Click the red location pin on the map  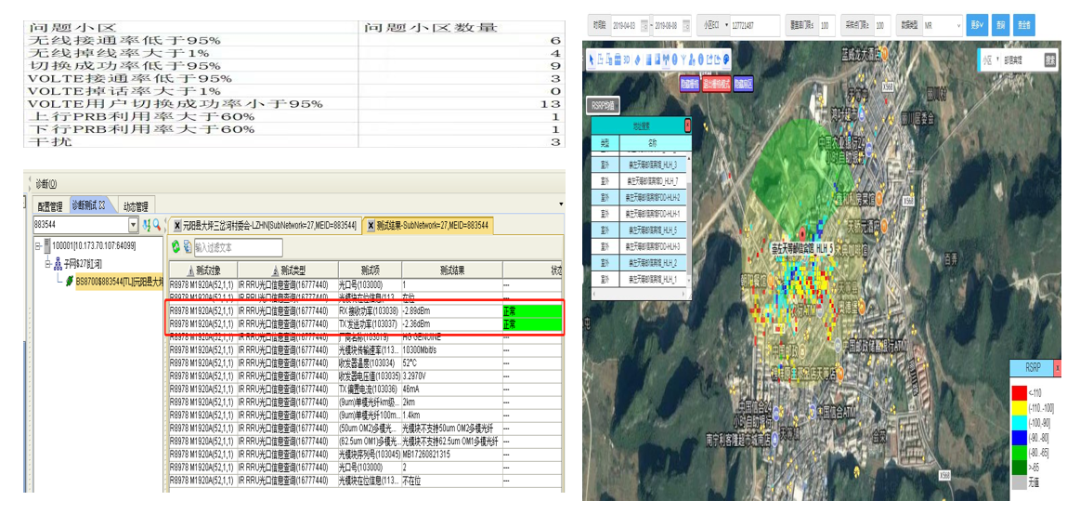coord(802,236)
